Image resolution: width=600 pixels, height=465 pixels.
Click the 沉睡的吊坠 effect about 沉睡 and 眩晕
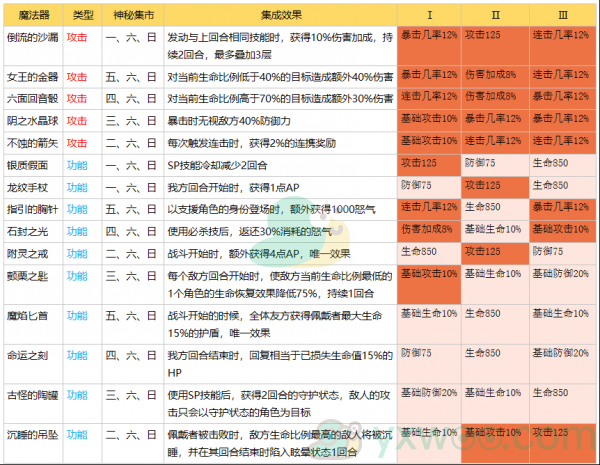pyautogui.click(x=280, y=443)
